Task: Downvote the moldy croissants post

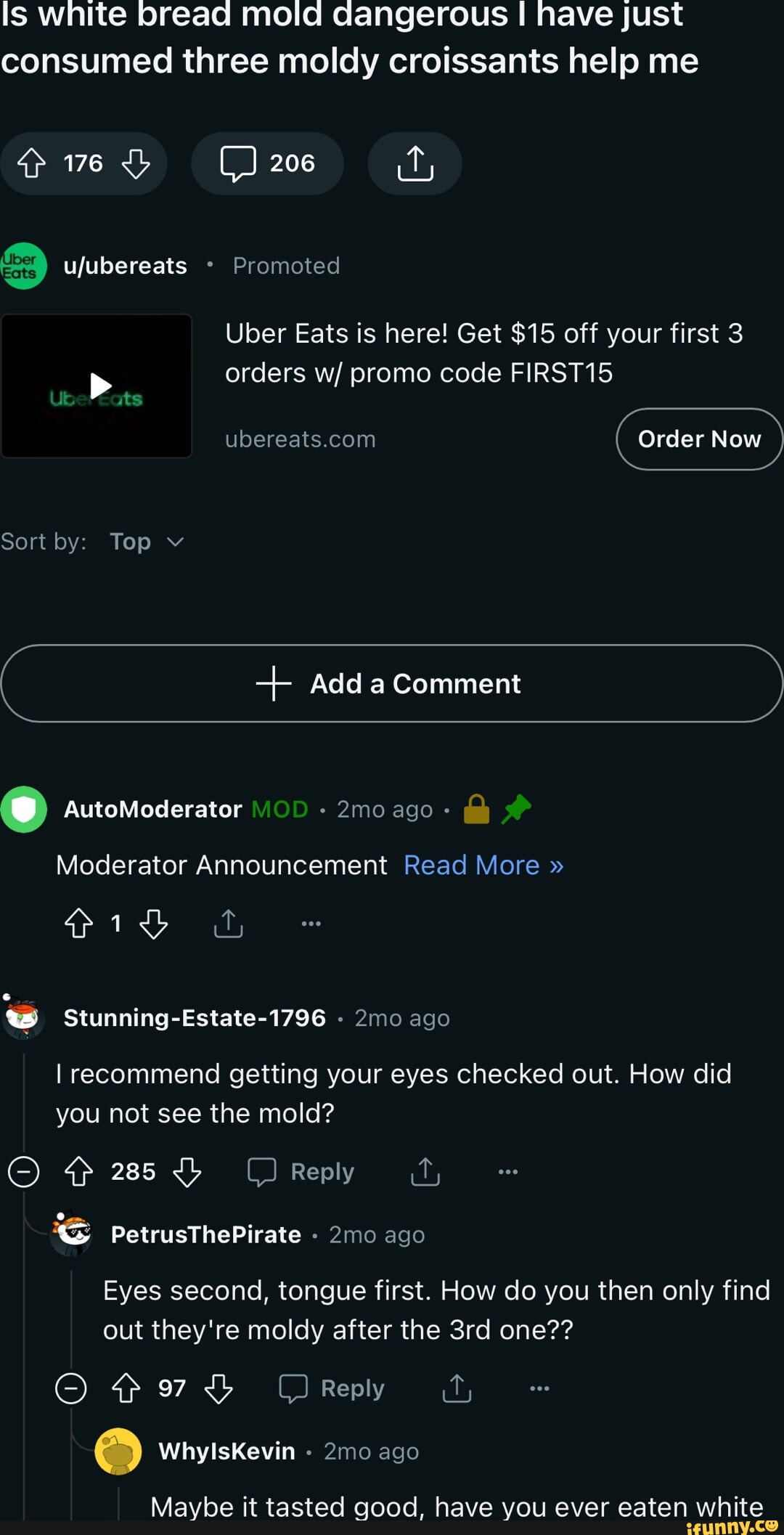Action: click(136, 163)
